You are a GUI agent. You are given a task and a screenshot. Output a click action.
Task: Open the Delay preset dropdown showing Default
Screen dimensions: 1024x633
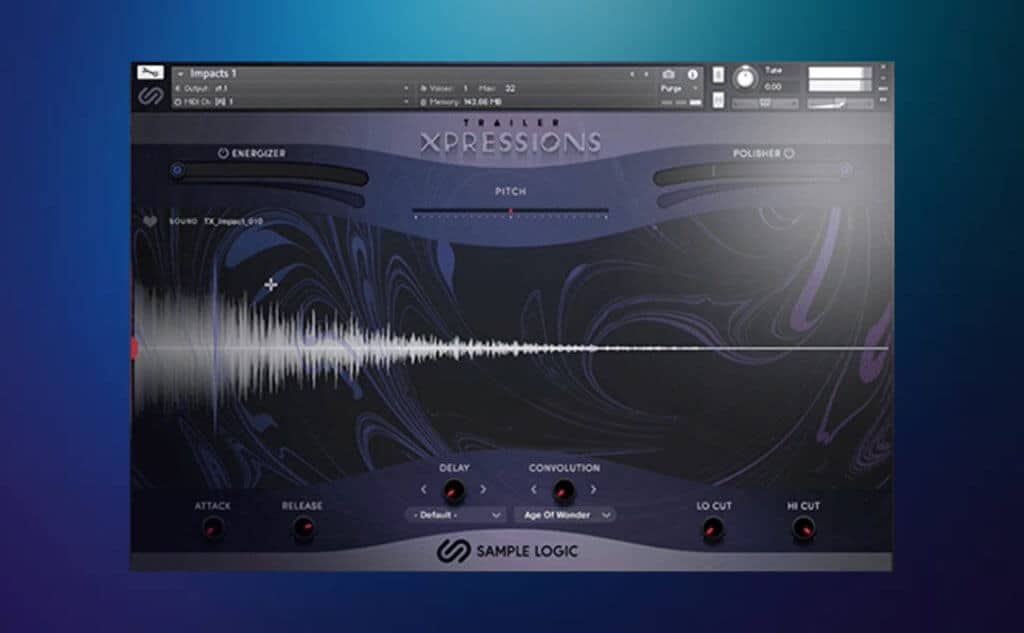[456, 515]
